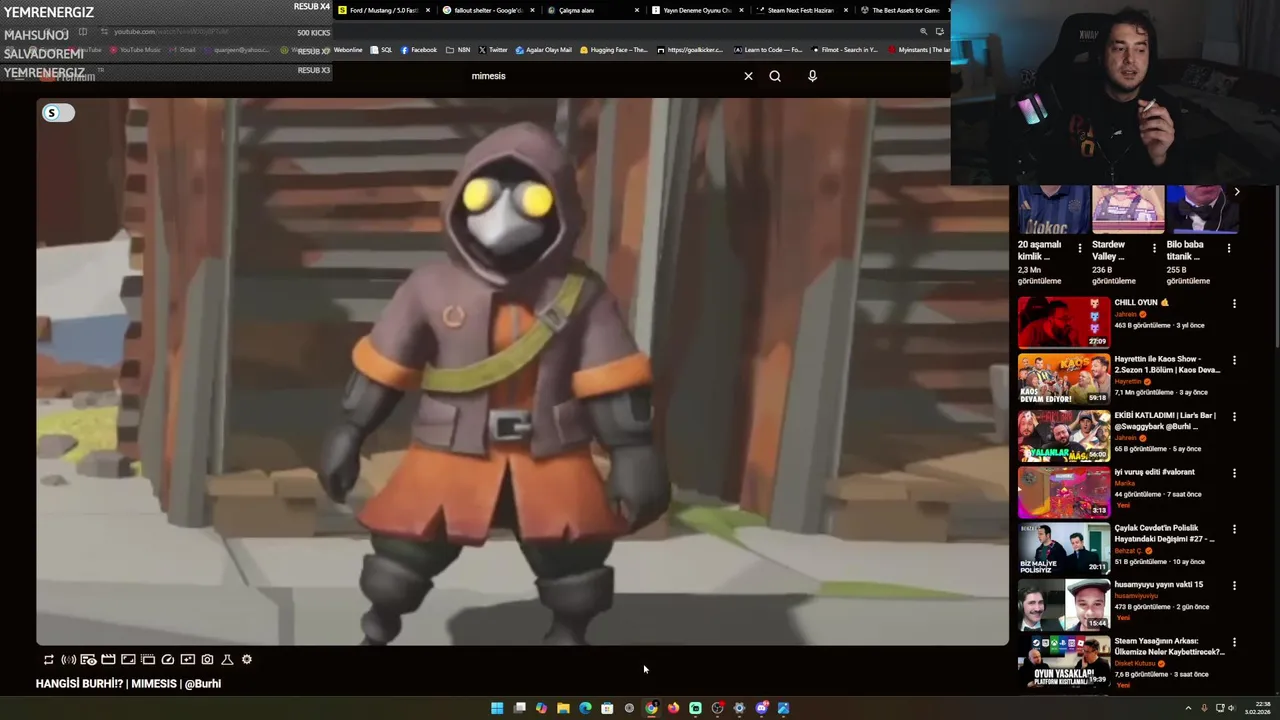Switch to the Steam Next Fest tab
1280x720 pixels.
[x=801, y=10]
